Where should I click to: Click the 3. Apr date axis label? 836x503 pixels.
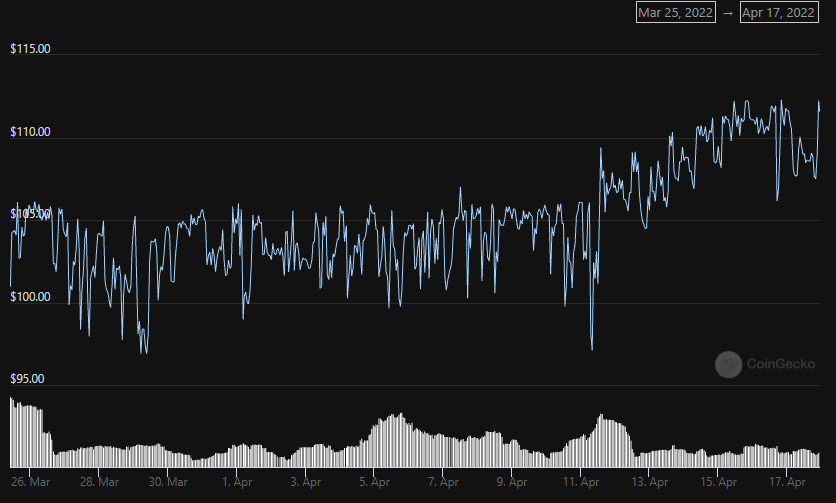coord(306,482)
